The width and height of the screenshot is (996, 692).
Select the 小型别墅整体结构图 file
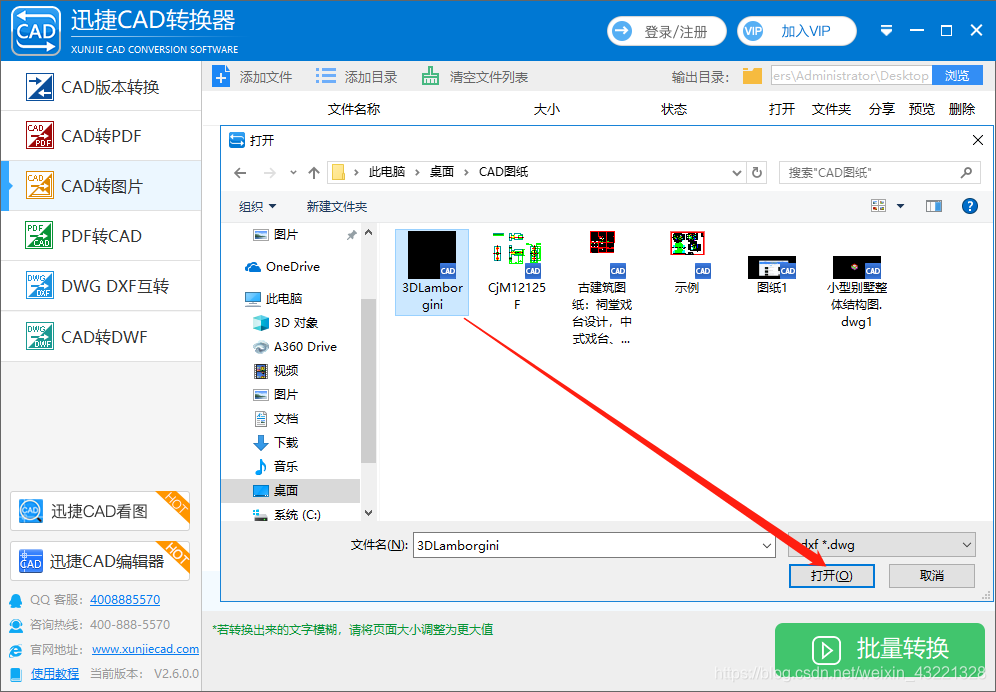[x=856, y=292]
